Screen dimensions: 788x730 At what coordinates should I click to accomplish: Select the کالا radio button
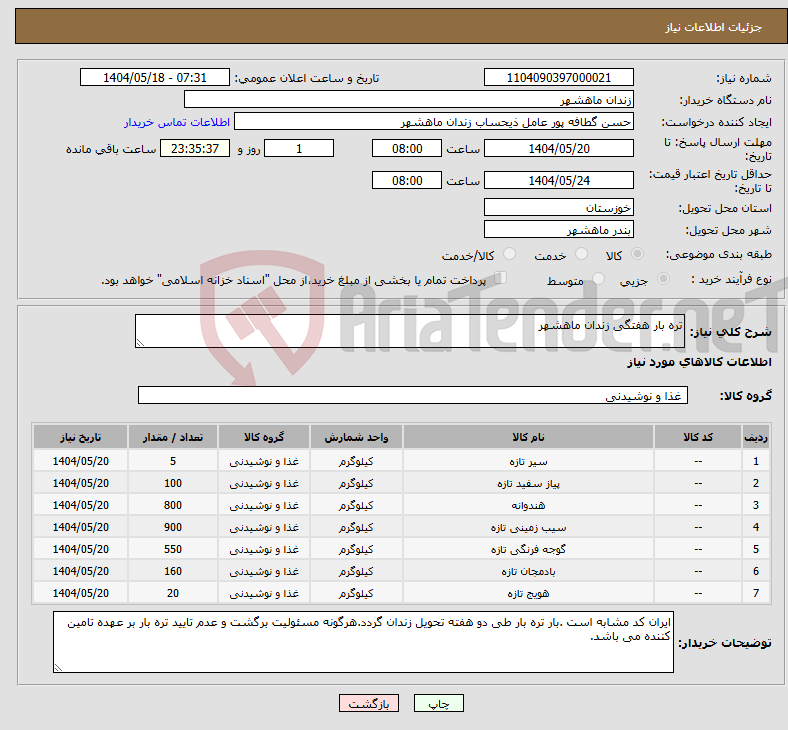tap(637, 254)
